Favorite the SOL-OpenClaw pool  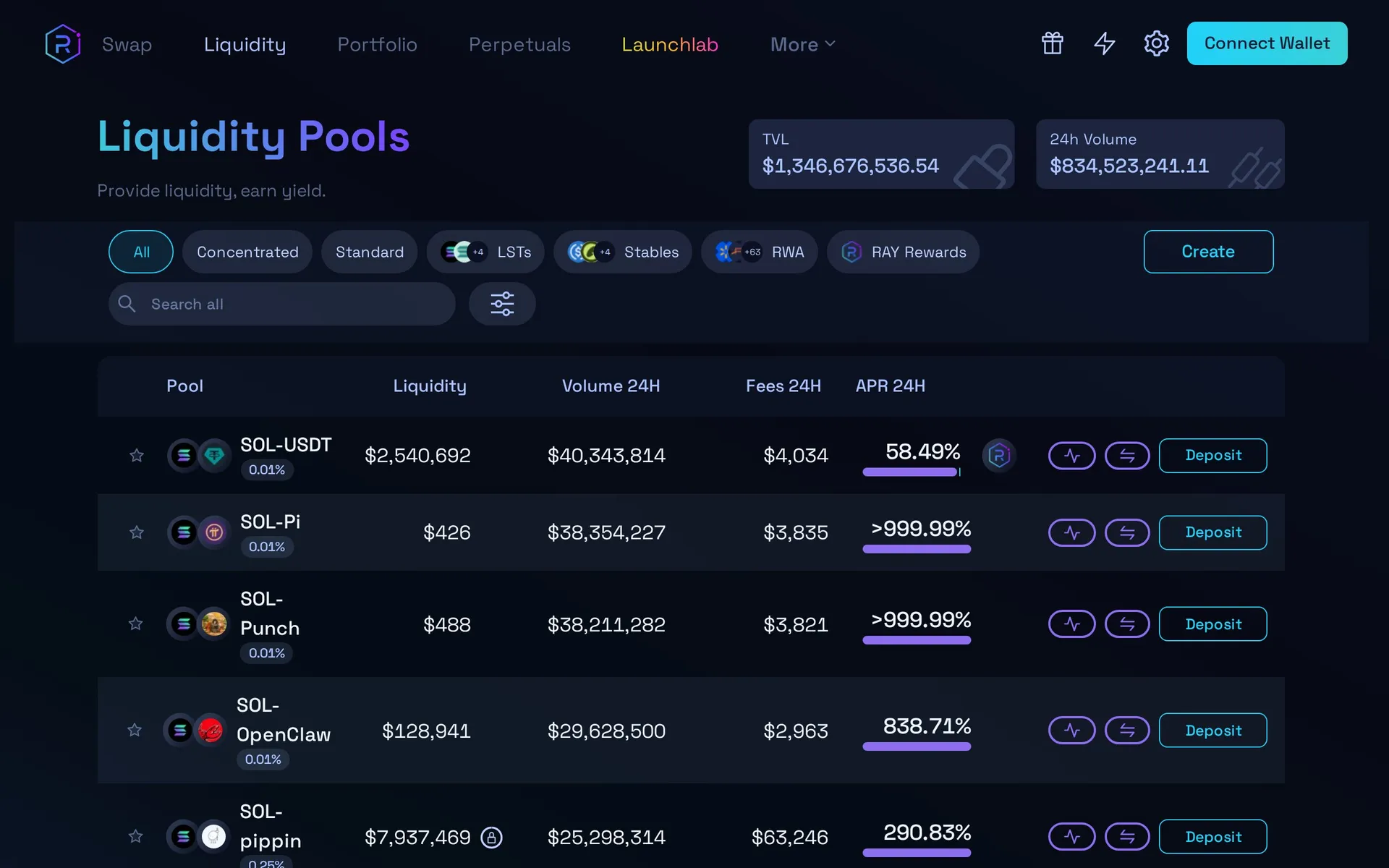pos(134,730)
